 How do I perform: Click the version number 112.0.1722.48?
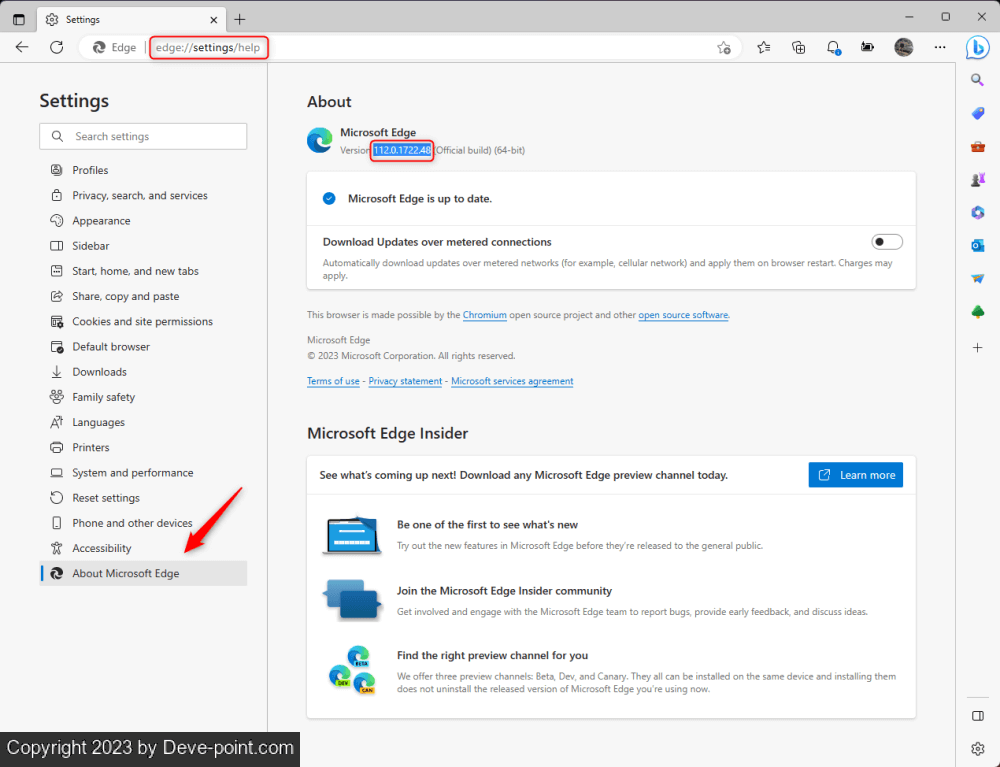[402, 150]
